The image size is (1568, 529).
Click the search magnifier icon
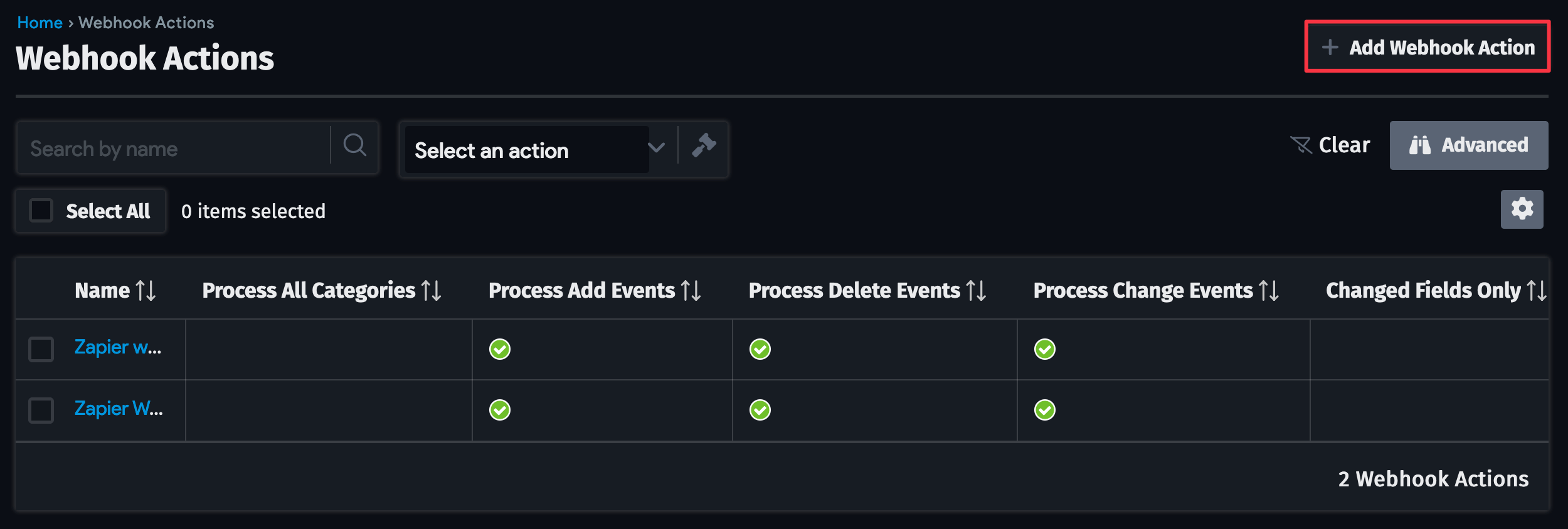tap(355, 147)
